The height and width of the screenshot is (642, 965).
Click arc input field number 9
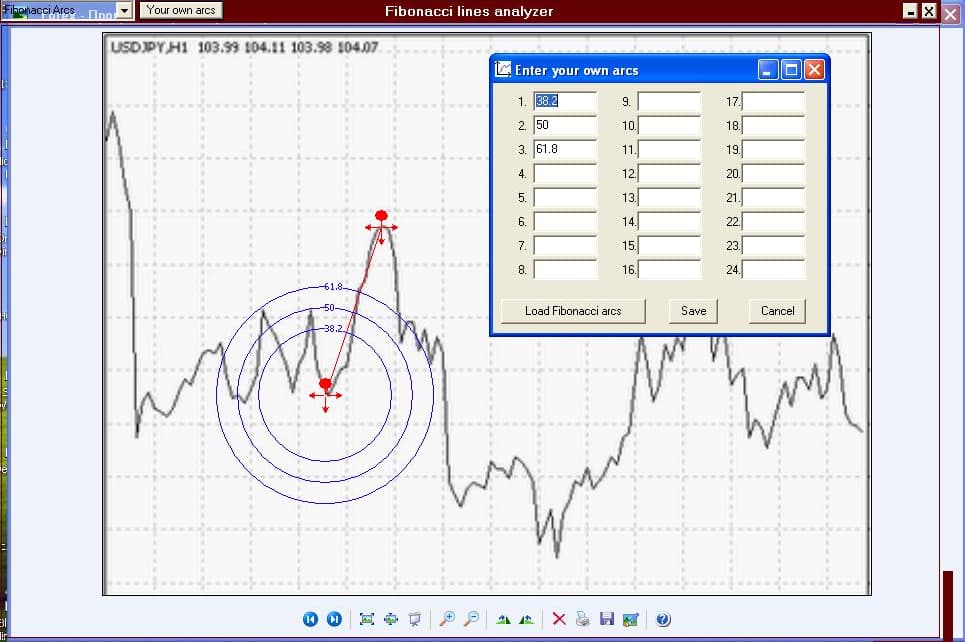click(669, 102)
